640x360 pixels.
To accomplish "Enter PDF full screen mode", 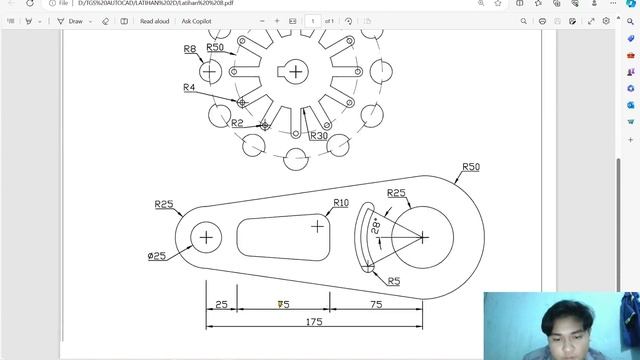I will point(591,21).
